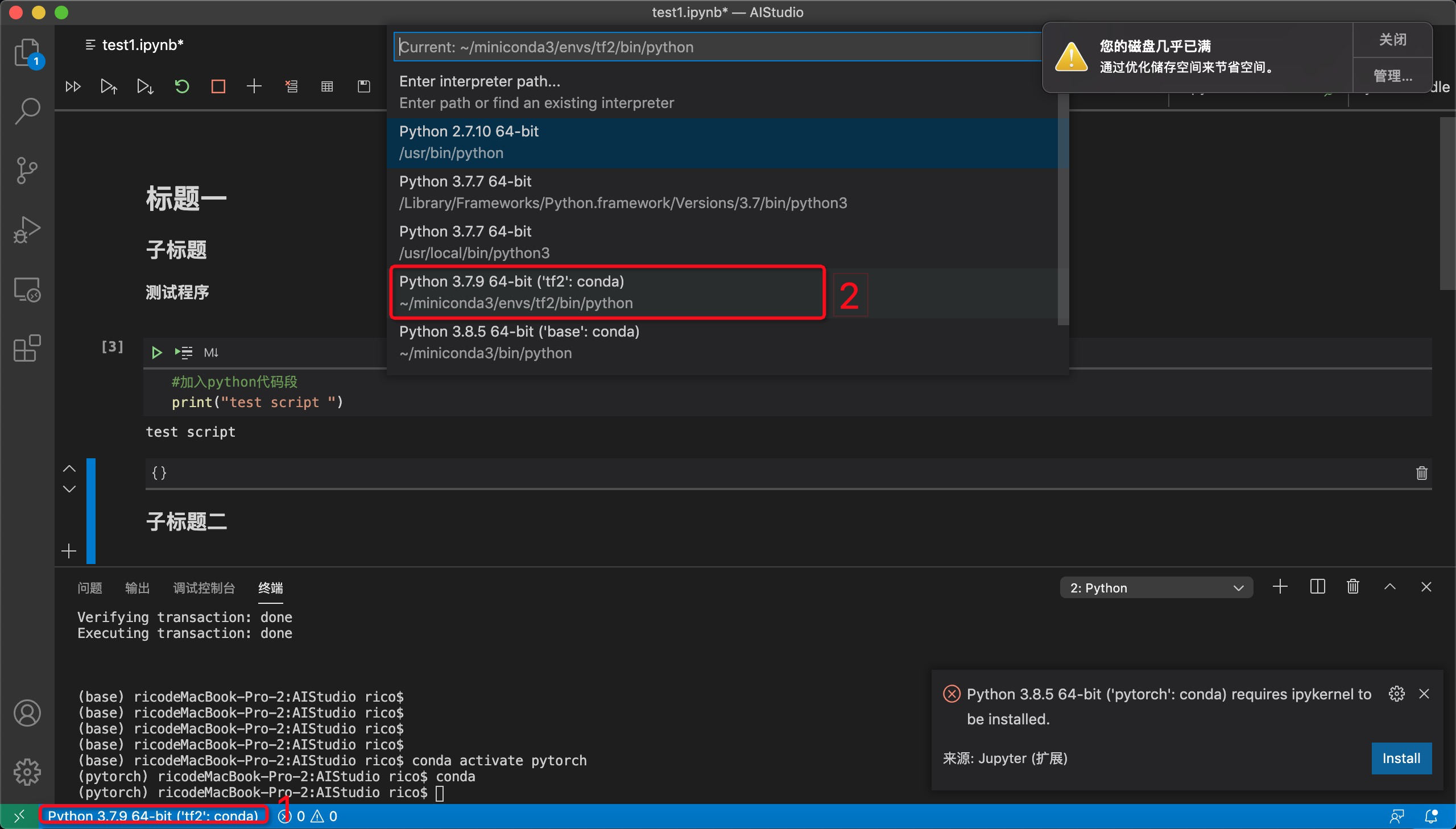Open the Run and Debug view

(27, 230)
